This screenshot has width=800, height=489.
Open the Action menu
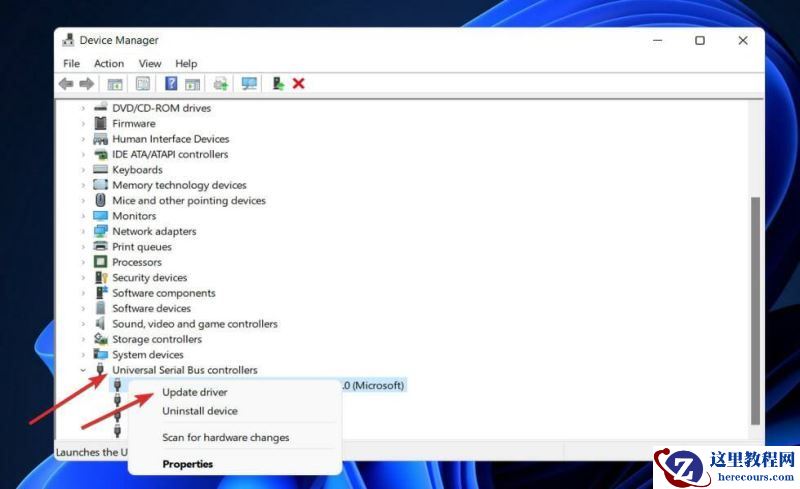coord(109,64)
